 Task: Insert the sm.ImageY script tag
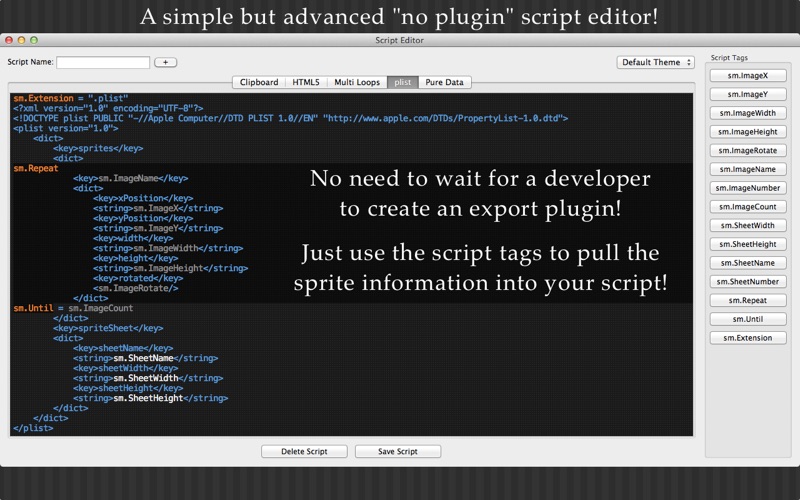747,94
